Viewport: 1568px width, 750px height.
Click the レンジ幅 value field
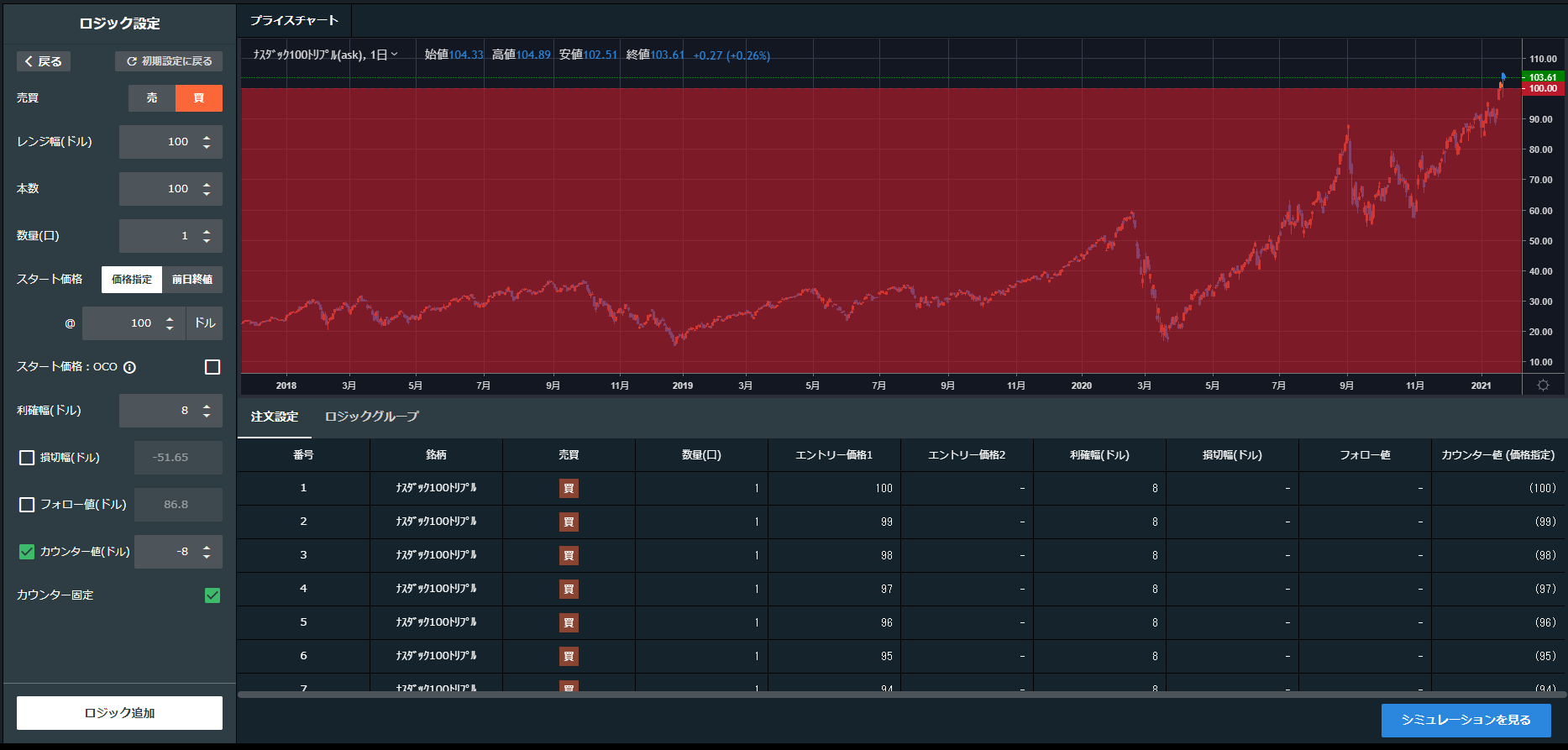170,142
